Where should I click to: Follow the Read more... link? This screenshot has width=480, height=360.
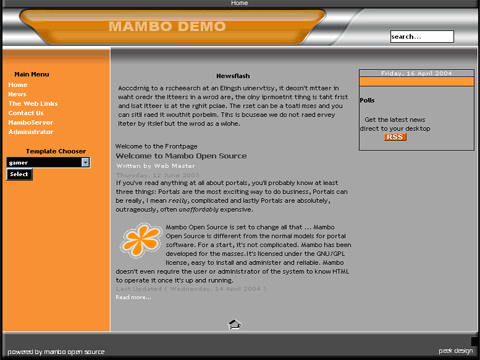coord(133,297)
